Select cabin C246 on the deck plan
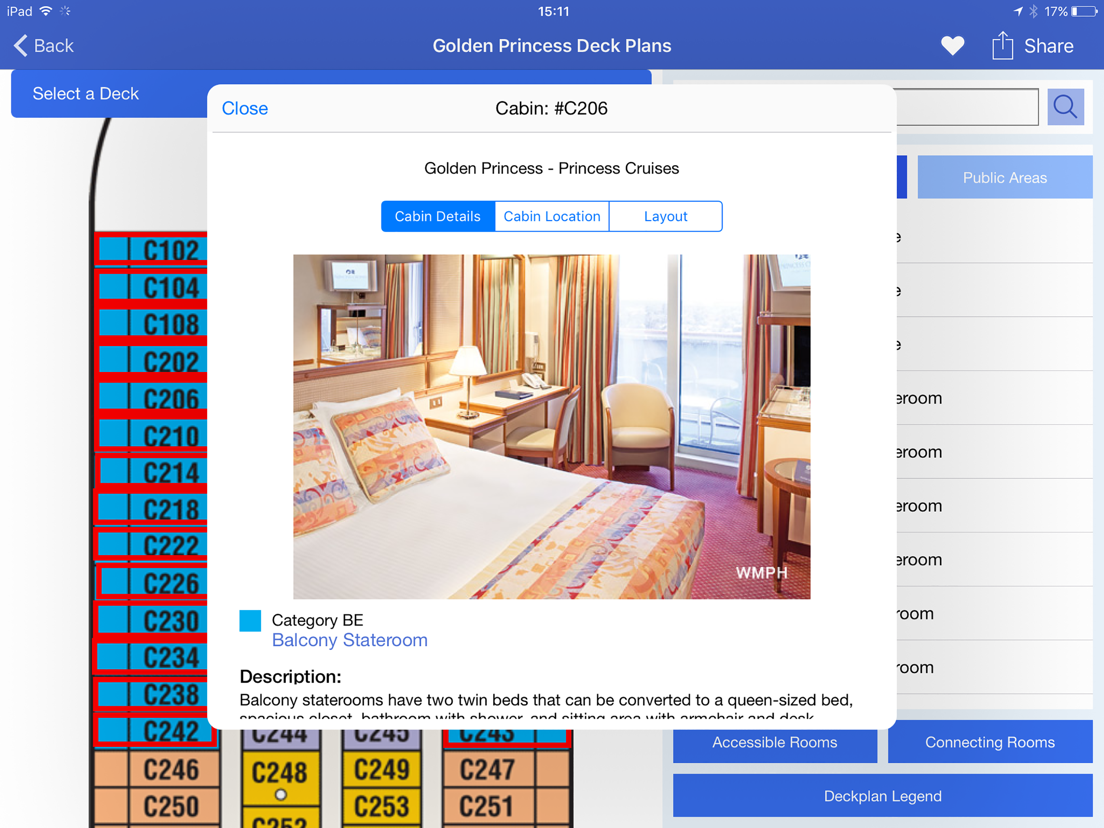This screenshot has height=828, width=1104. click(x=156, y=770)
